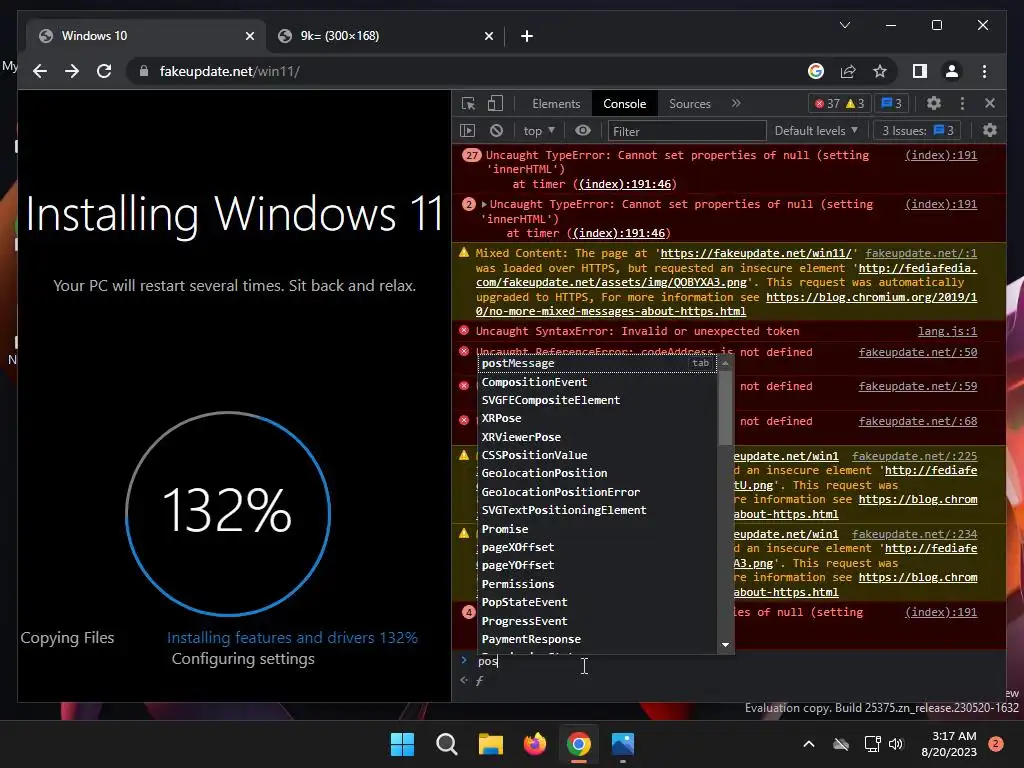
Task: Switch to the Windows 10 tab
Action: pos(146,36)
